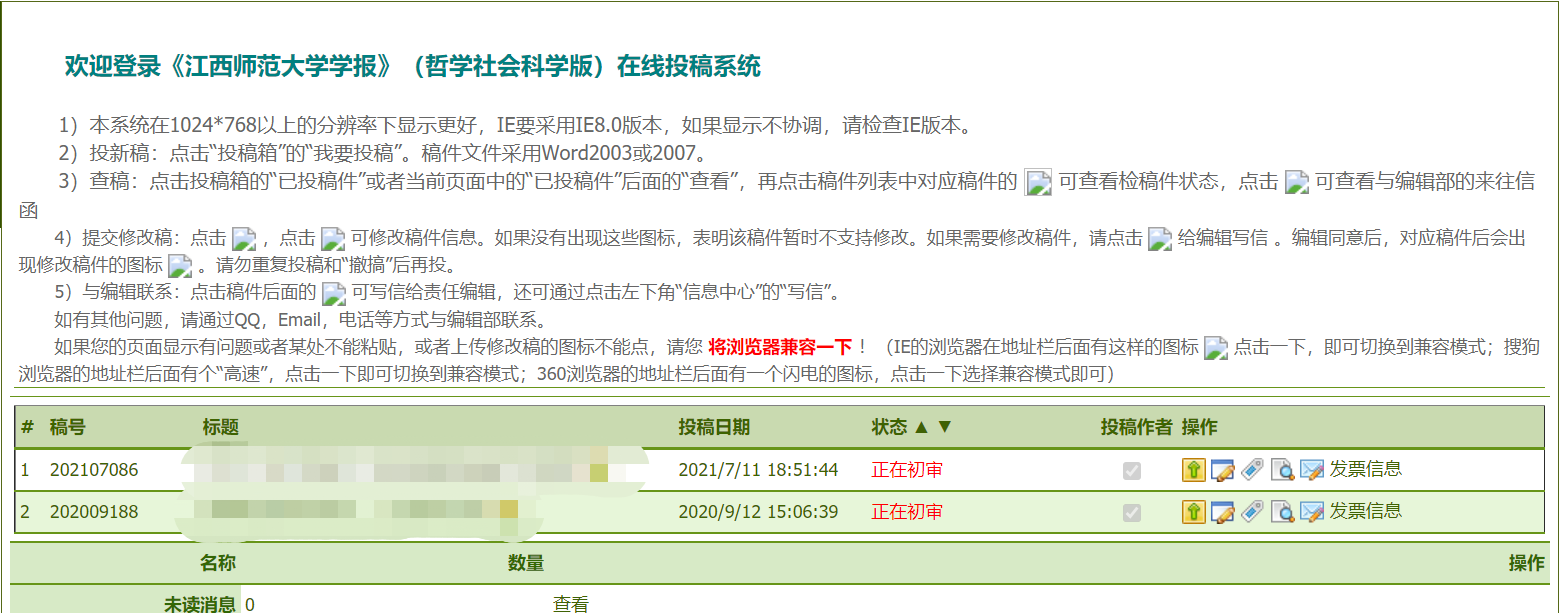Click edit-info pencil icon for manuscript 202107086
Screen dimensions: 1560x613
[1222, 470]
